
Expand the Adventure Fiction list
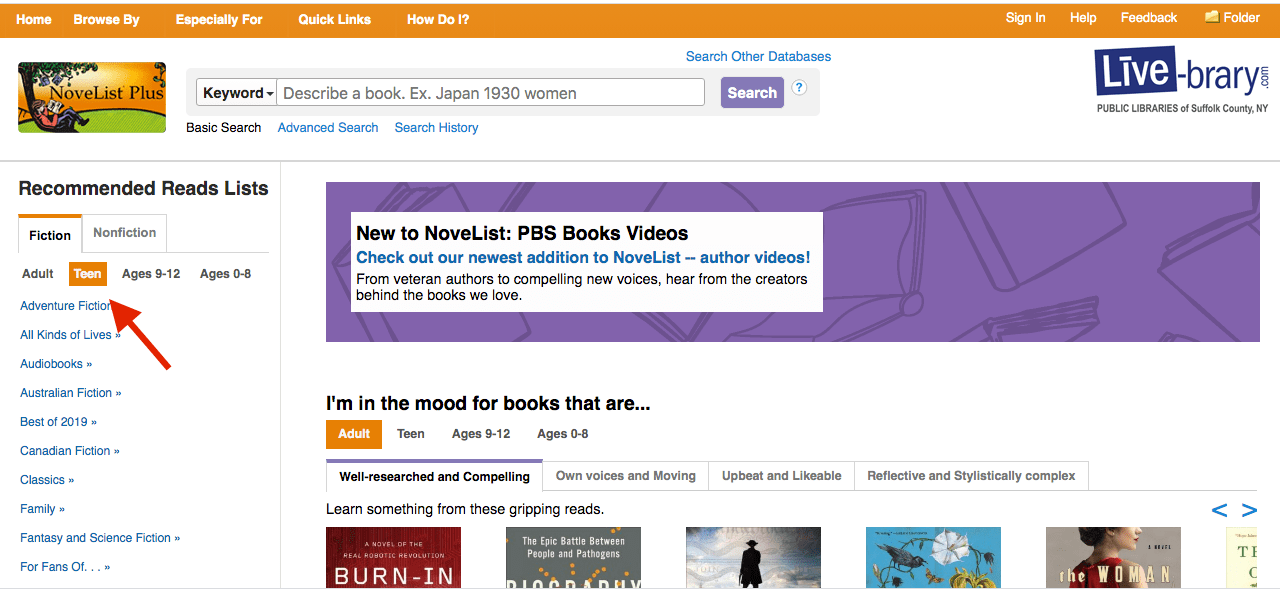click(68, 306)
